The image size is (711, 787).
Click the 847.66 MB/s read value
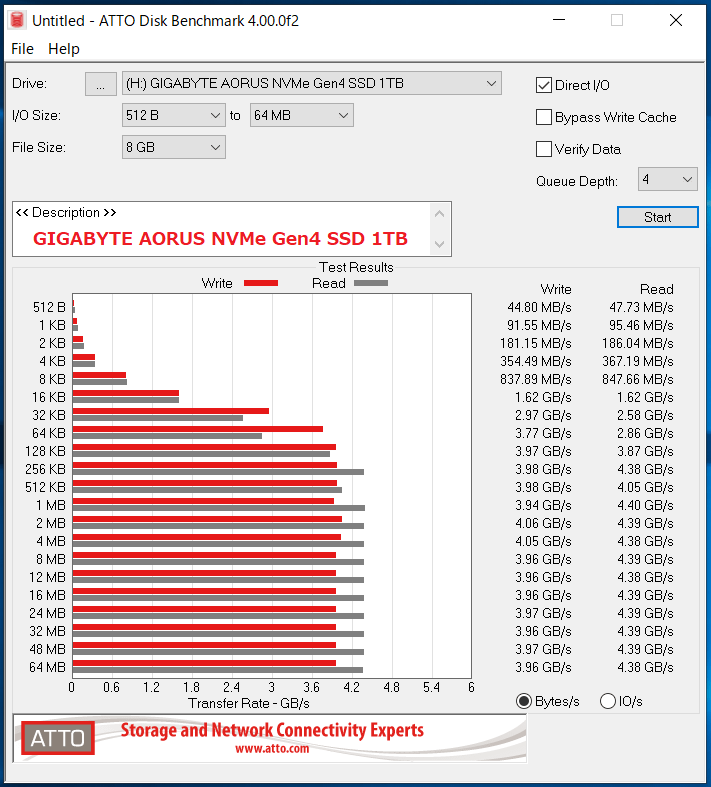pos(638,379)
